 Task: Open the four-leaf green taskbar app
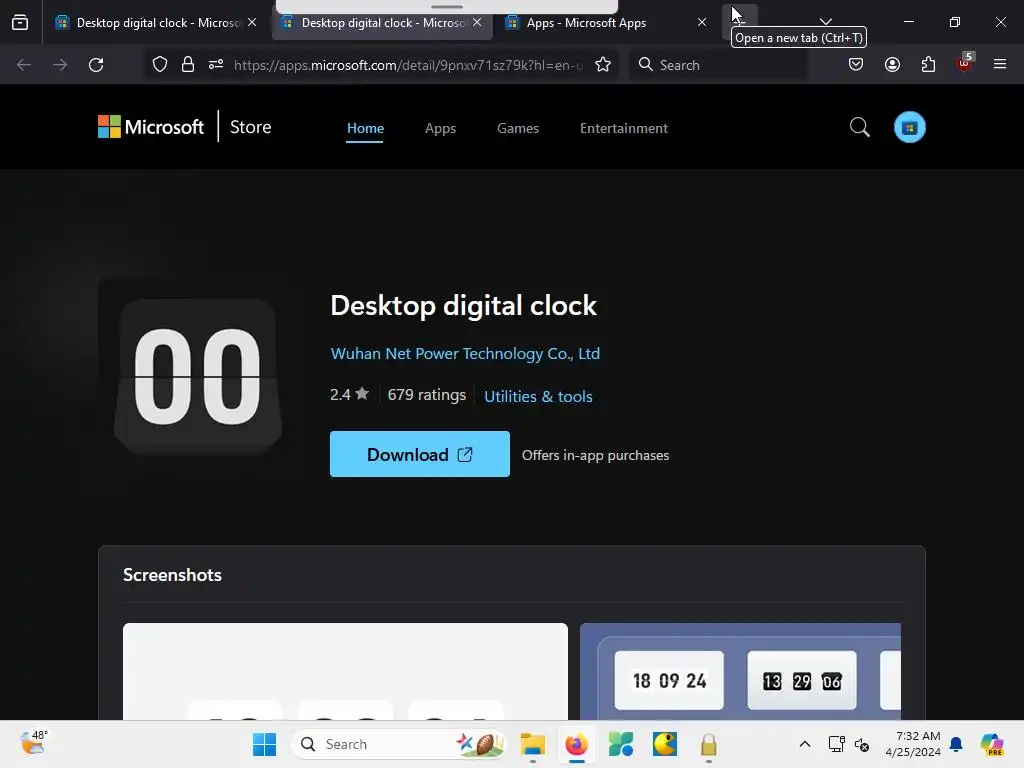(620, 744)
